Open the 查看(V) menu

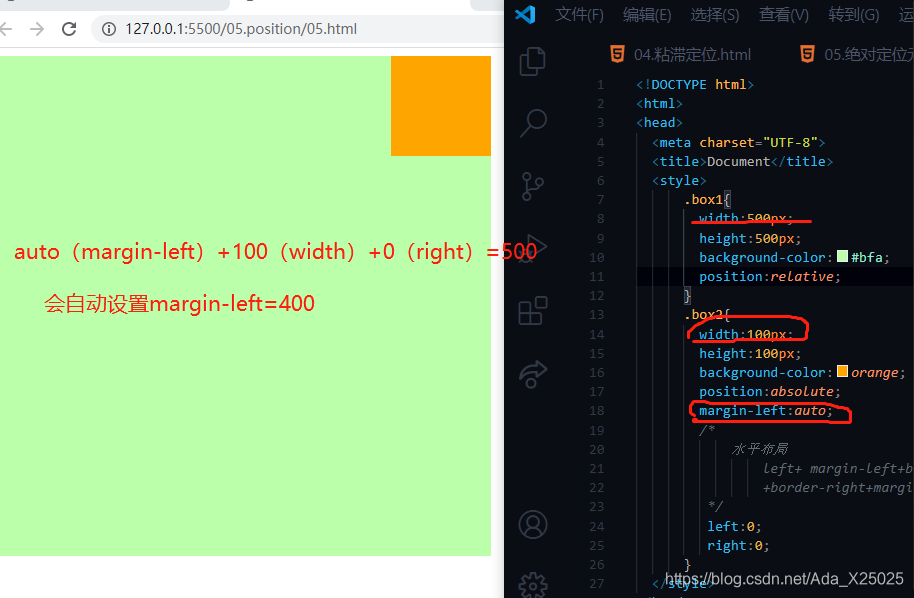point(784,14)
